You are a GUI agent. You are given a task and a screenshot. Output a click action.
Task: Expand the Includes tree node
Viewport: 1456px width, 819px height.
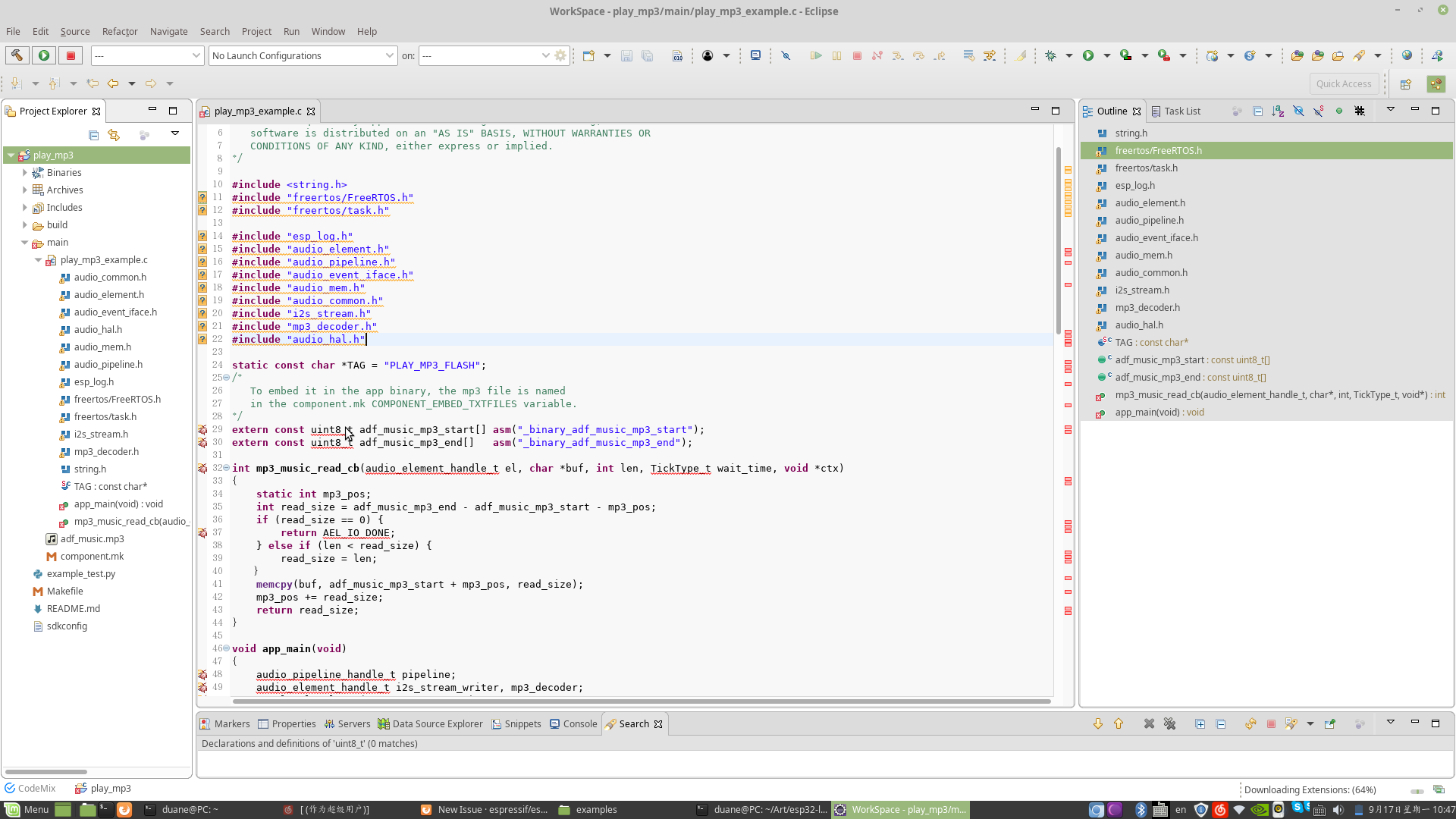[24, 208]
